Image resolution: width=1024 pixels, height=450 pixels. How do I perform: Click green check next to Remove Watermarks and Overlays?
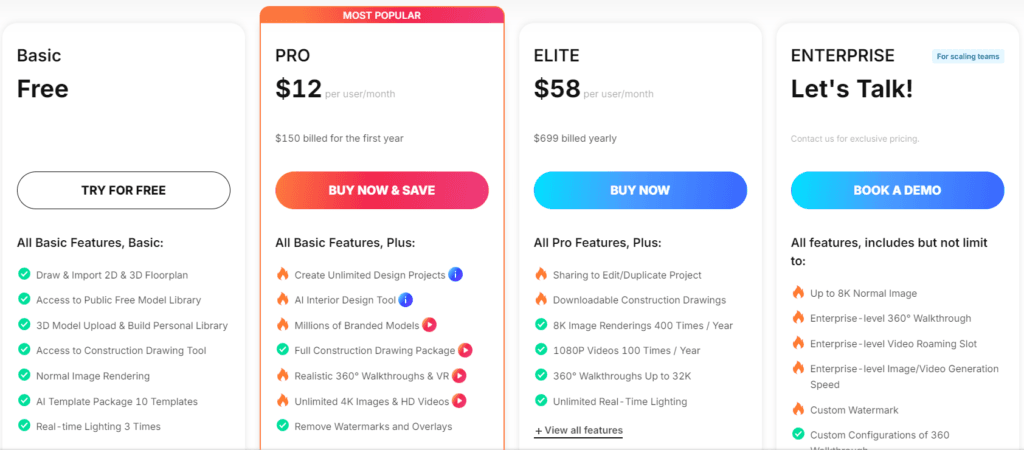(x=283, y=425)
